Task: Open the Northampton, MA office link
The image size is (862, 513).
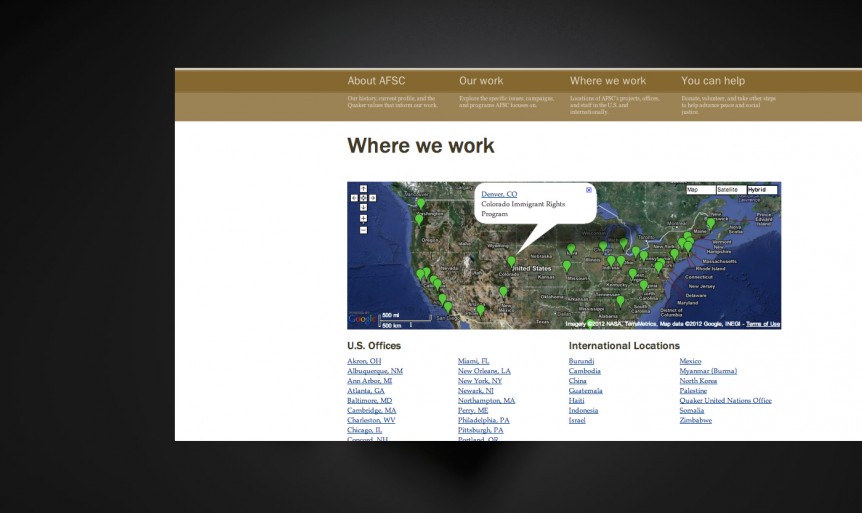Action: 487,401
